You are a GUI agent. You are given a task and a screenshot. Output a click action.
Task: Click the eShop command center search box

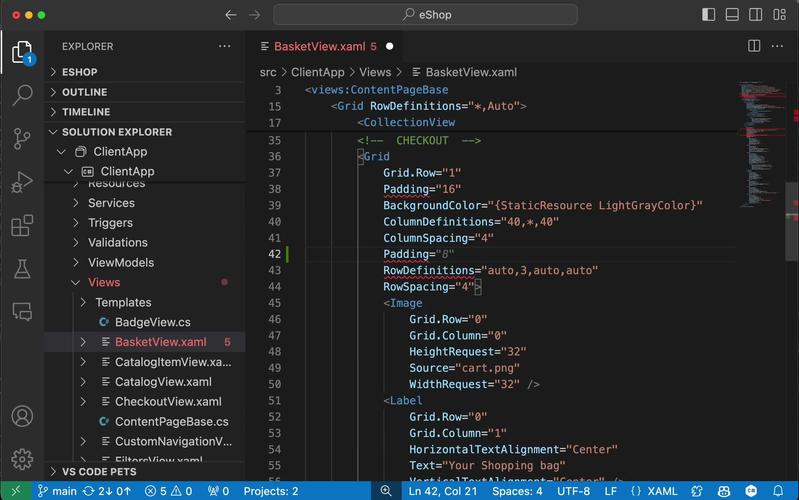click(425, 15)
